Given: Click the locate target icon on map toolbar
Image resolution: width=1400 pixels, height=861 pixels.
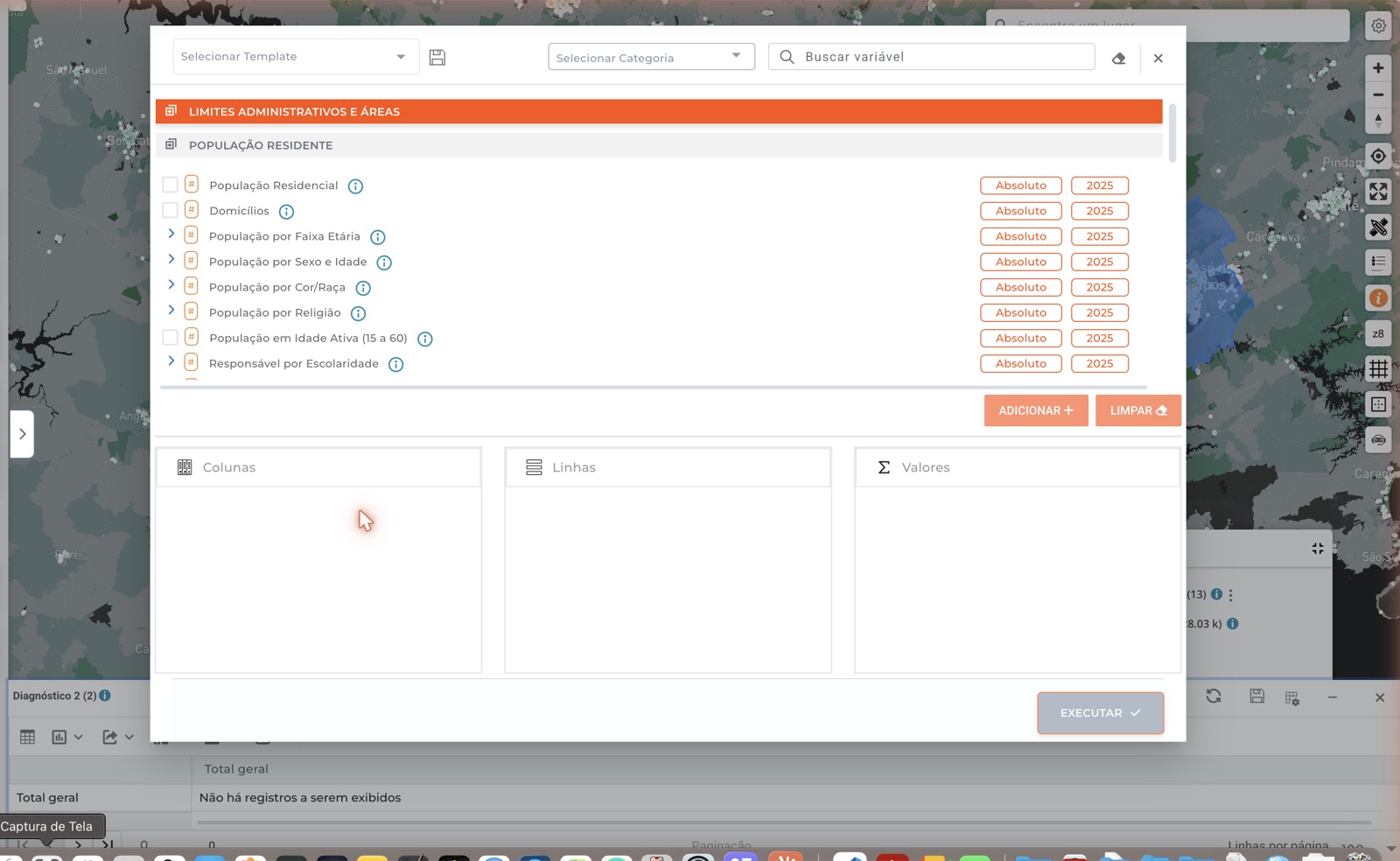Looking at the screenshot, I should click(1378, 157).
